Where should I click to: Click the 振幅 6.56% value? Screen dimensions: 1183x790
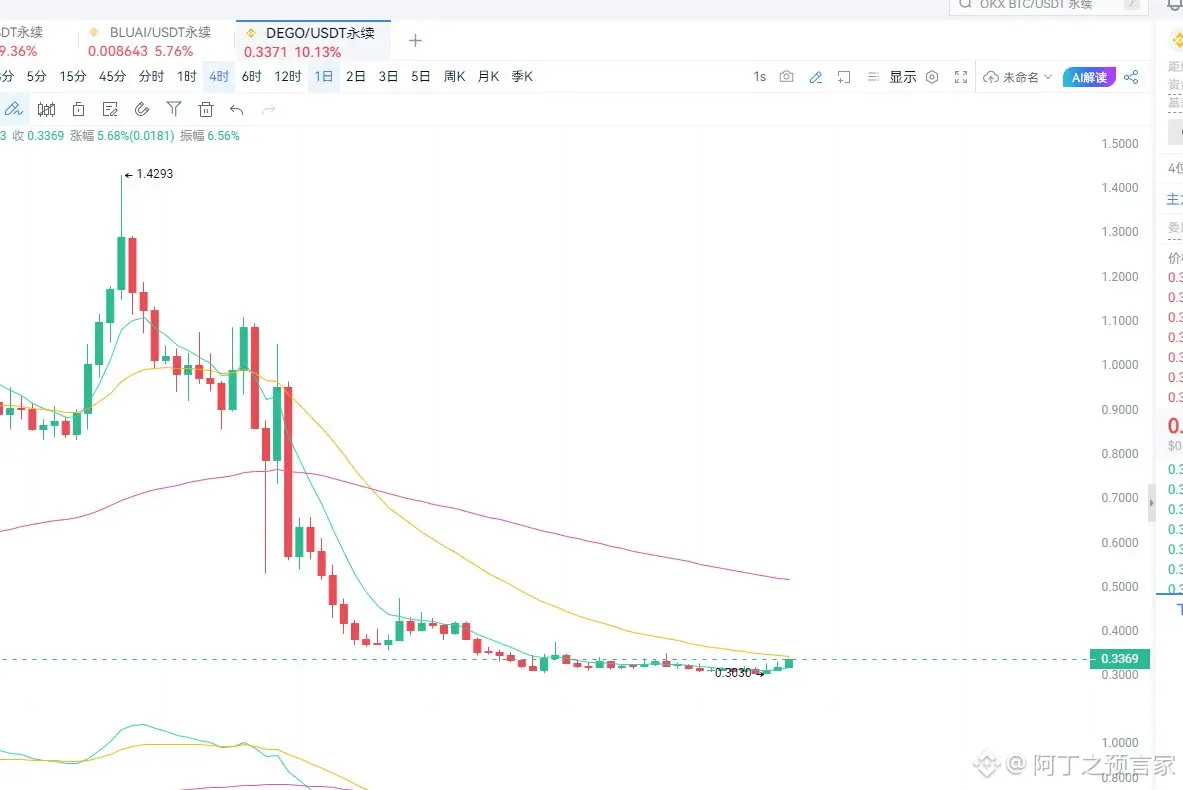tap(210, 136)
